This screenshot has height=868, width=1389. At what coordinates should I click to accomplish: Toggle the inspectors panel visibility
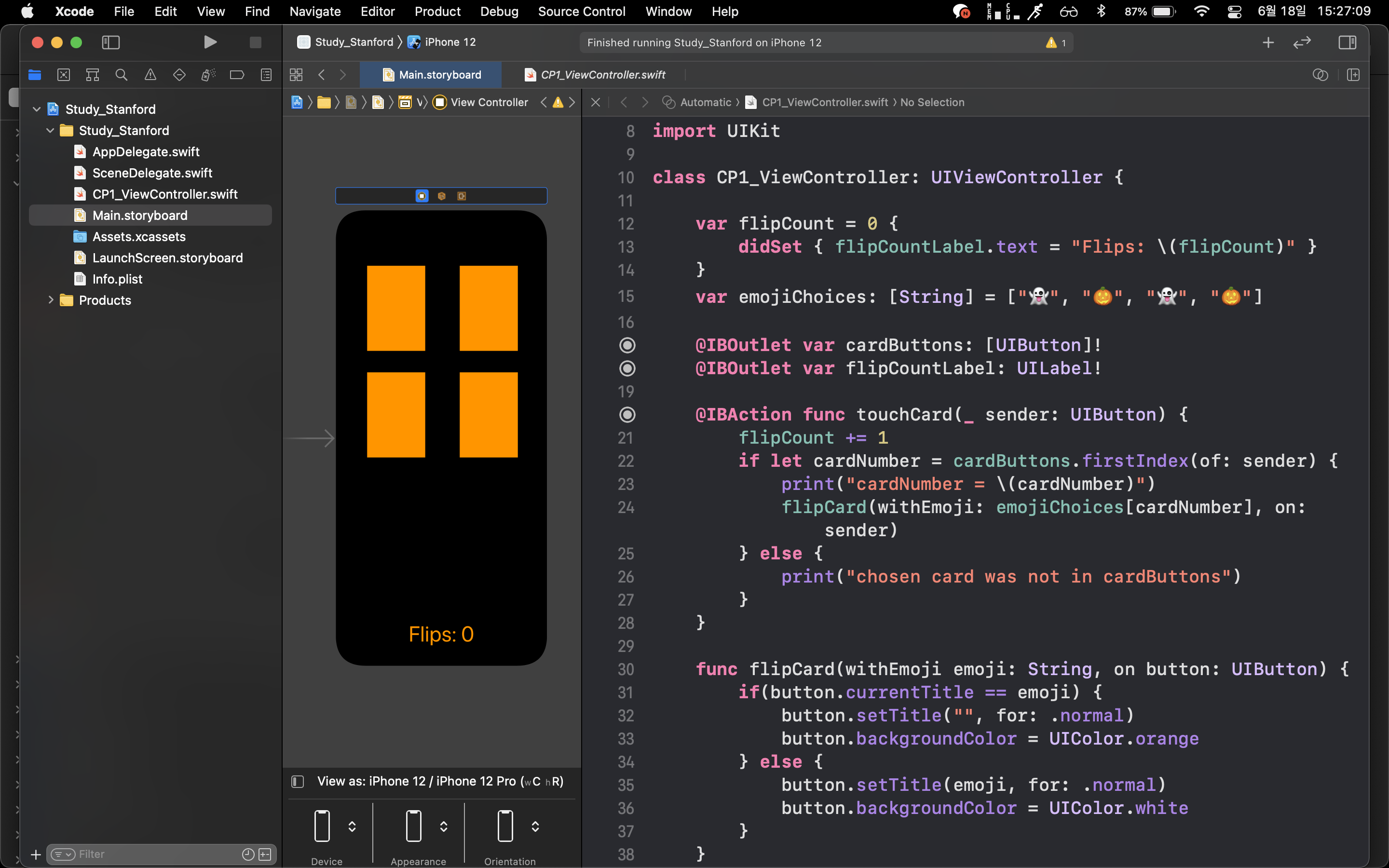[x=1347, y=42]
